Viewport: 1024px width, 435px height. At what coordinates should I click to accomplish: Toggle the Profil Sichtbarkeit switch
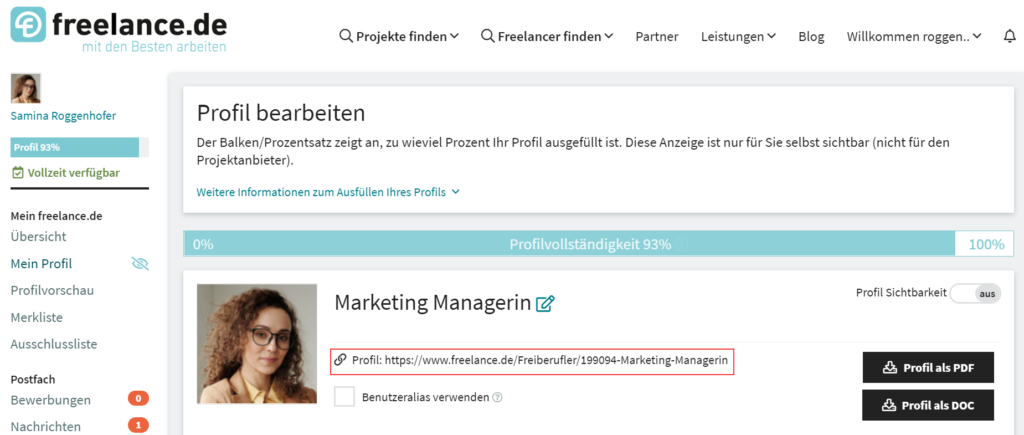(975, 293)
